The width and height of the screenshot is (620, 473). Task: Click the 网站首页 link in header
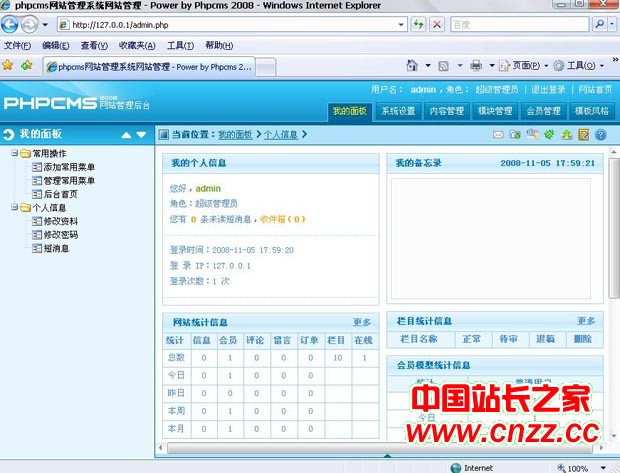[x=595, y=89]
